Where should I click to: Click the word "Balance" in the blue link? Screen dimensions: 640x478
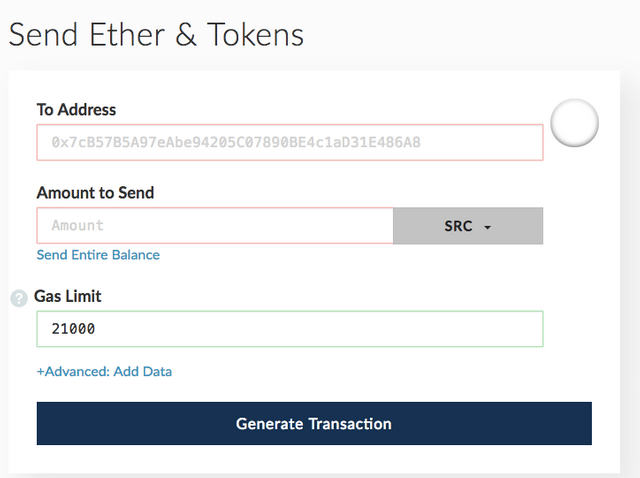[136, 255]
